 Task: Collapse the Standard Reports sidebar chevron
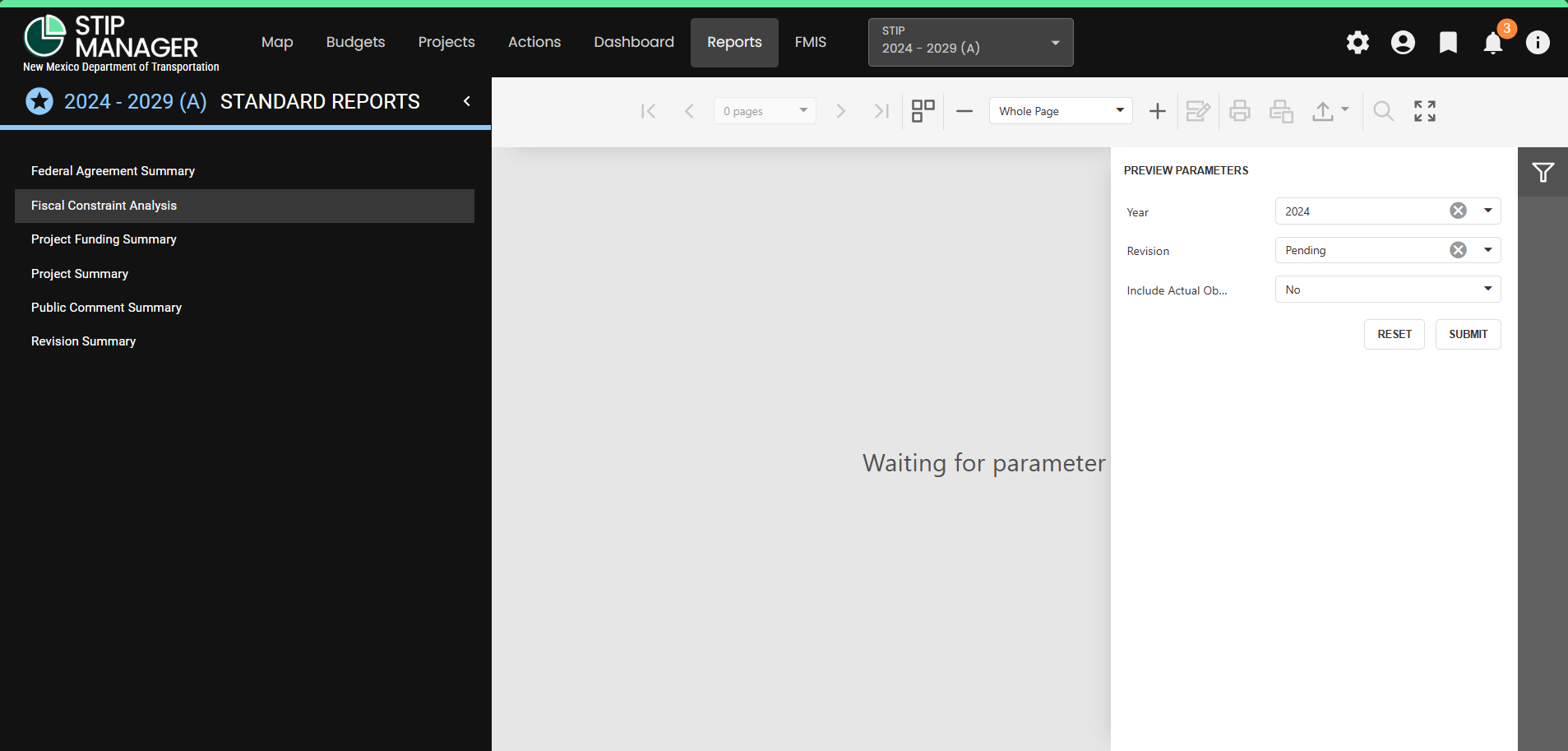click(x=467, y=101)
